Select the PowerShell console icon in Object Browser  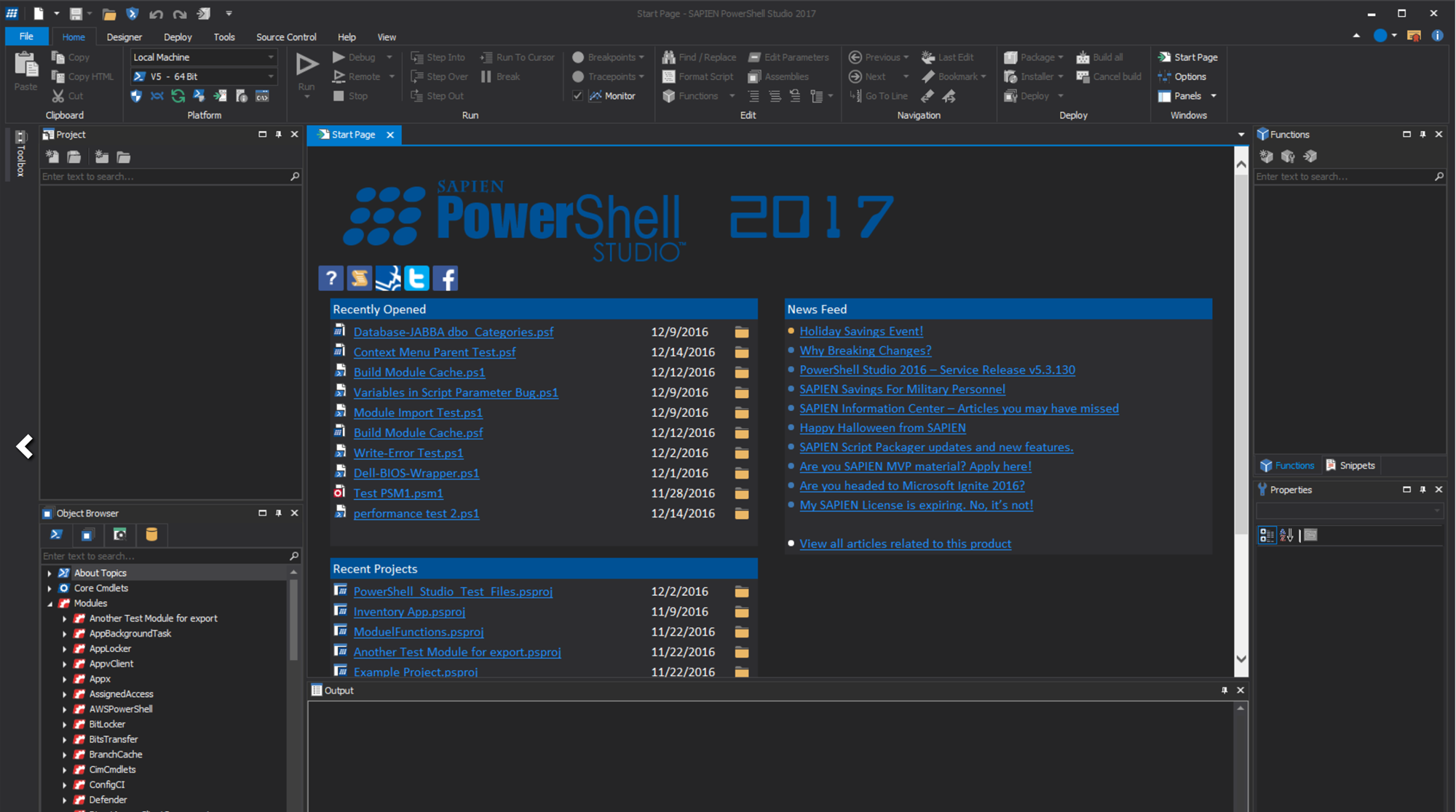click(x=56, y=535)
